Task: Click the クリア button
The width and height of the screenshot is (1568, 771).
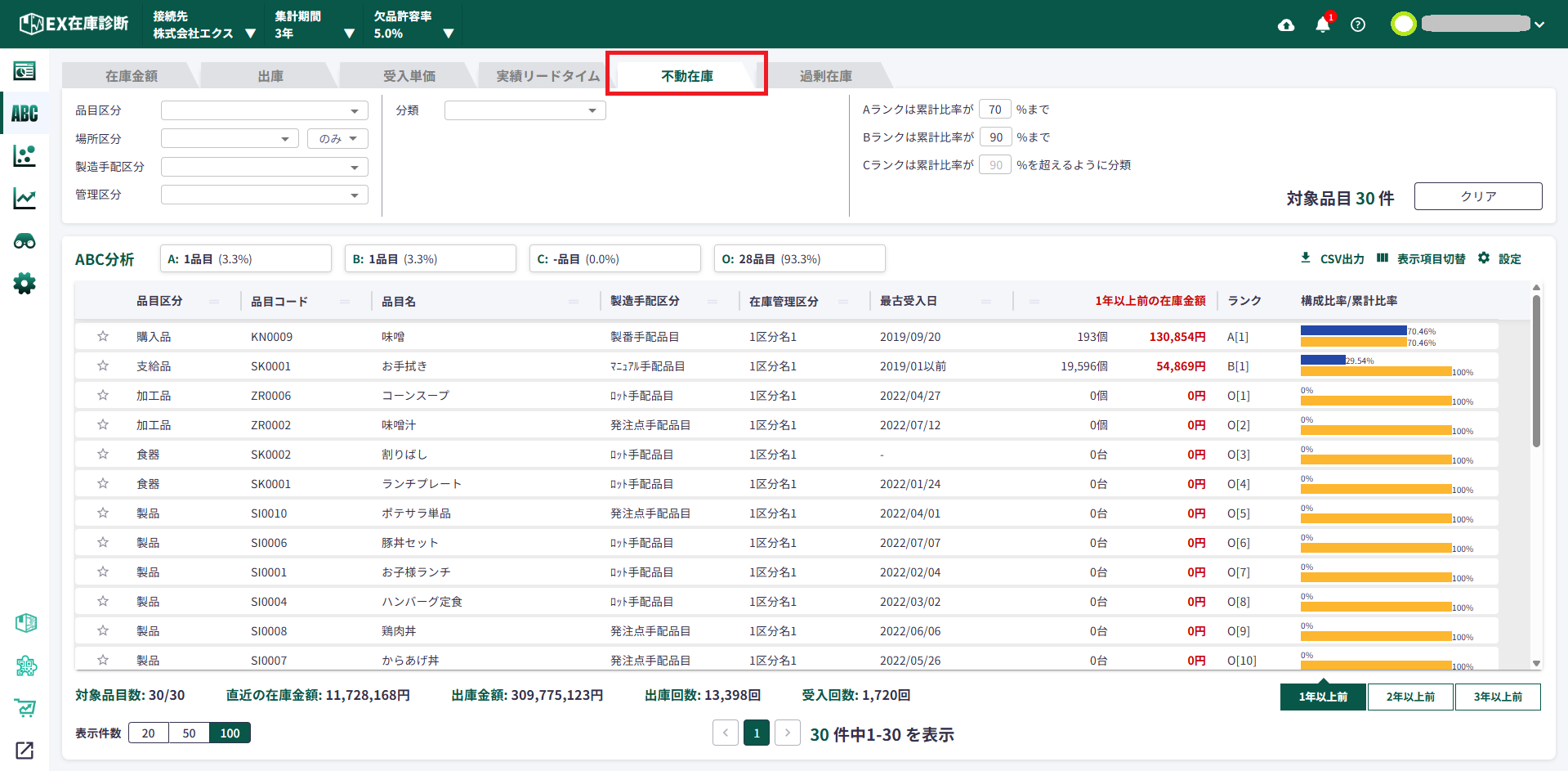Action: (1477, 196)
